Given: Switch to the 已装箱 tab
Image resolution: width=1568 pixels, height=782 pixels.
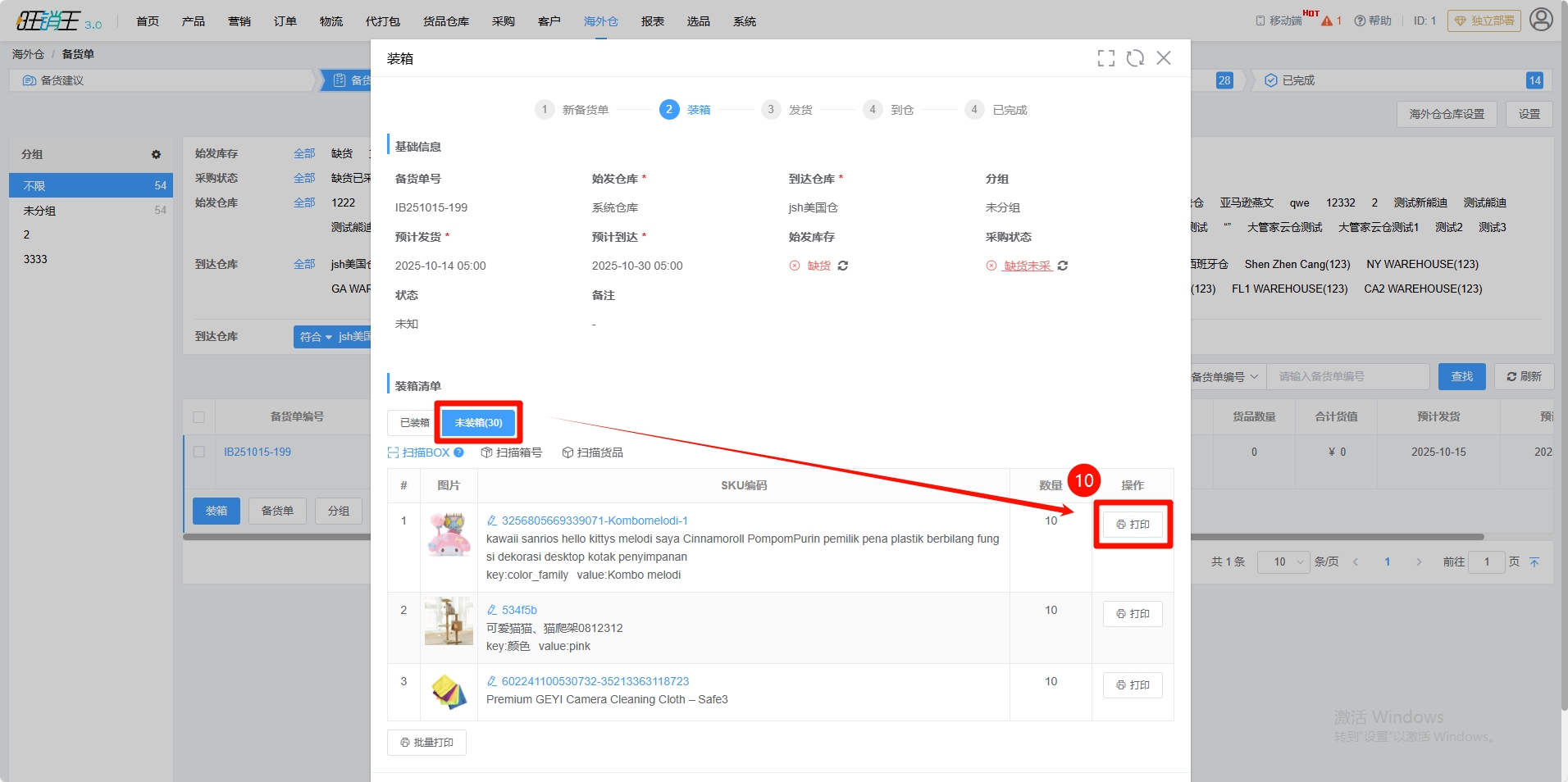Looking at the screenshot, I should coord(414,423).
